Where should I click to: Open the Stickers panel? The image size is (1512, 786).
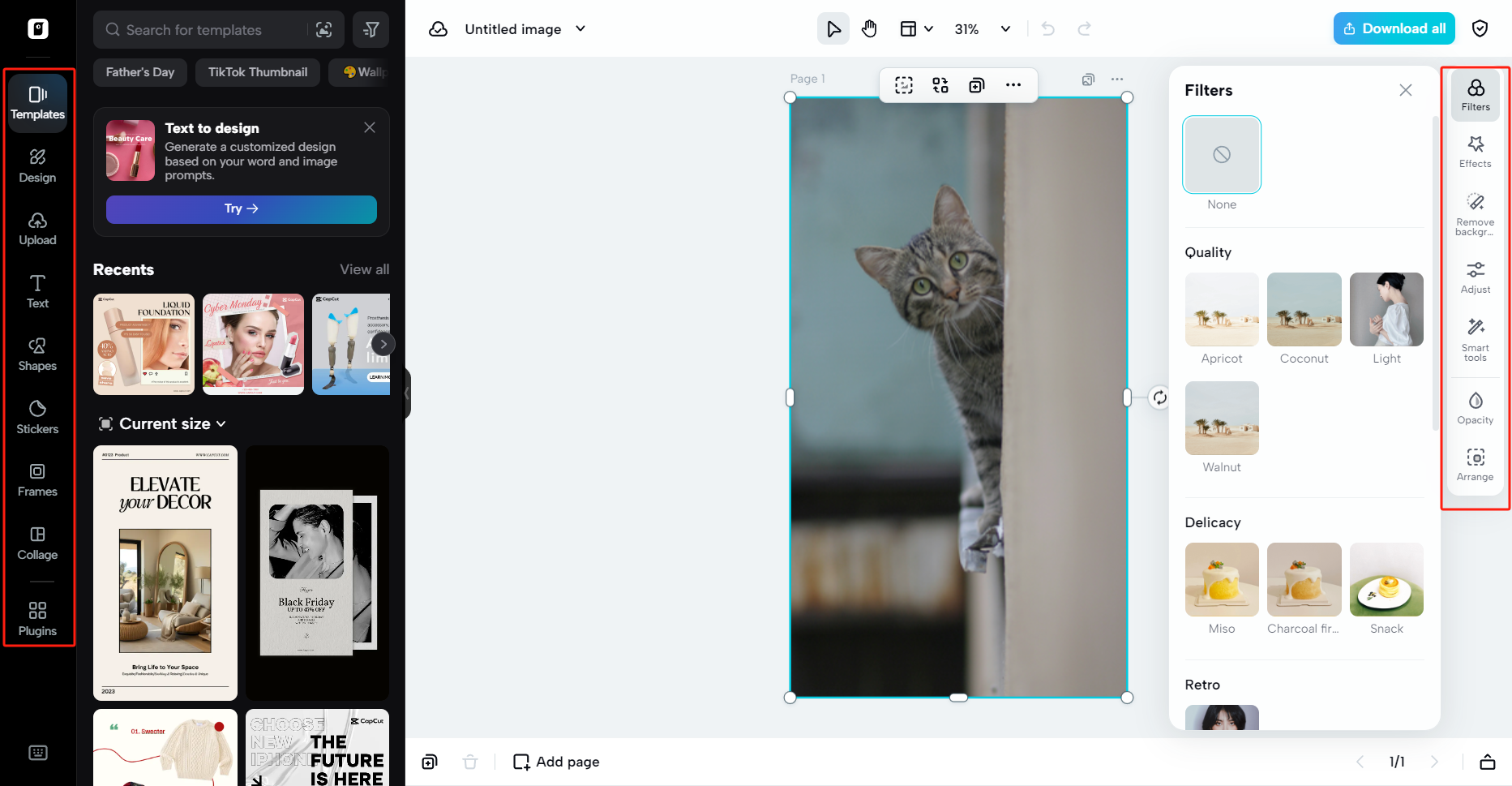[37, 416]
